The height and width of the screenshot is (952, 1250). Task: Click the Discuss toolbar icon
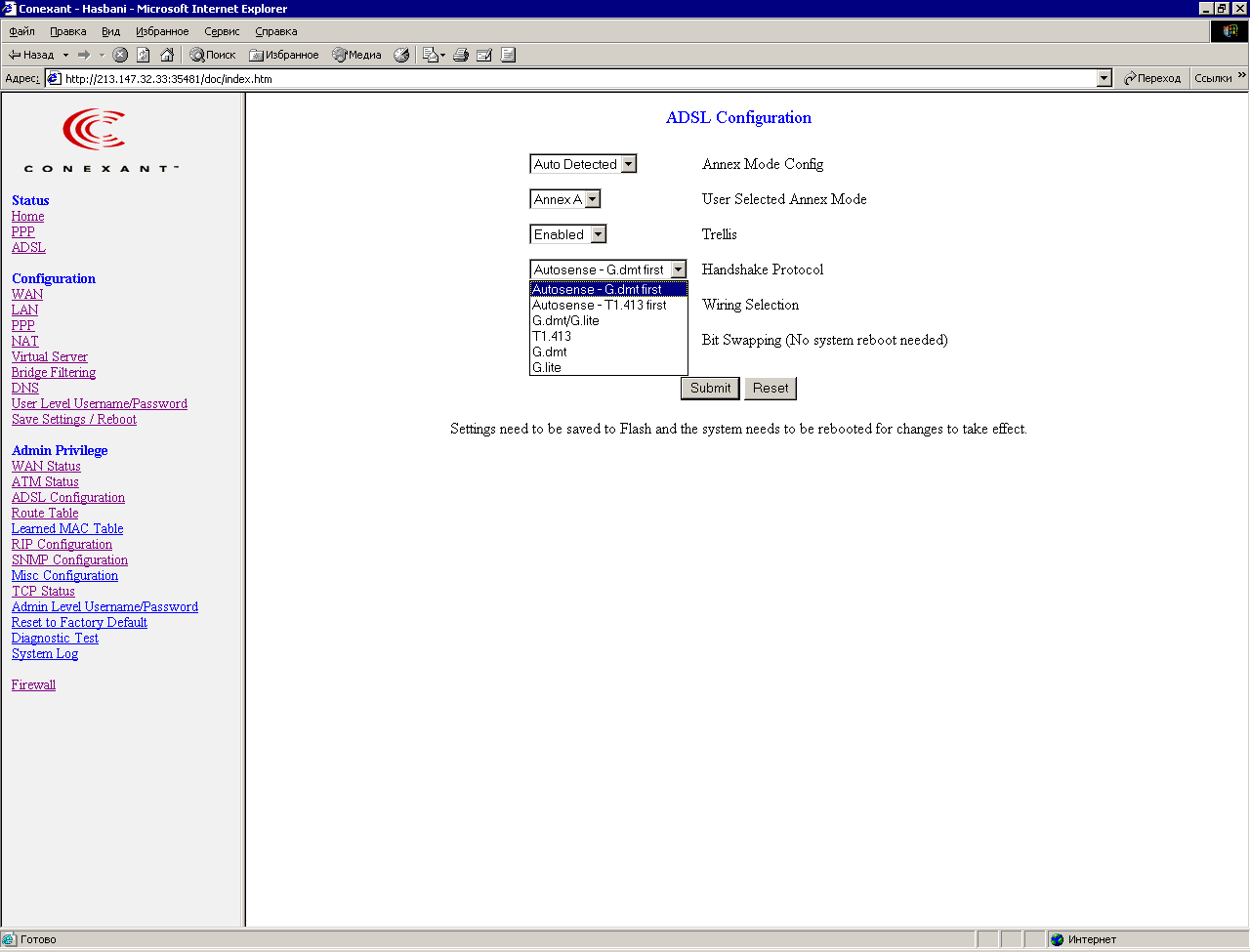[x=508, y=55]
